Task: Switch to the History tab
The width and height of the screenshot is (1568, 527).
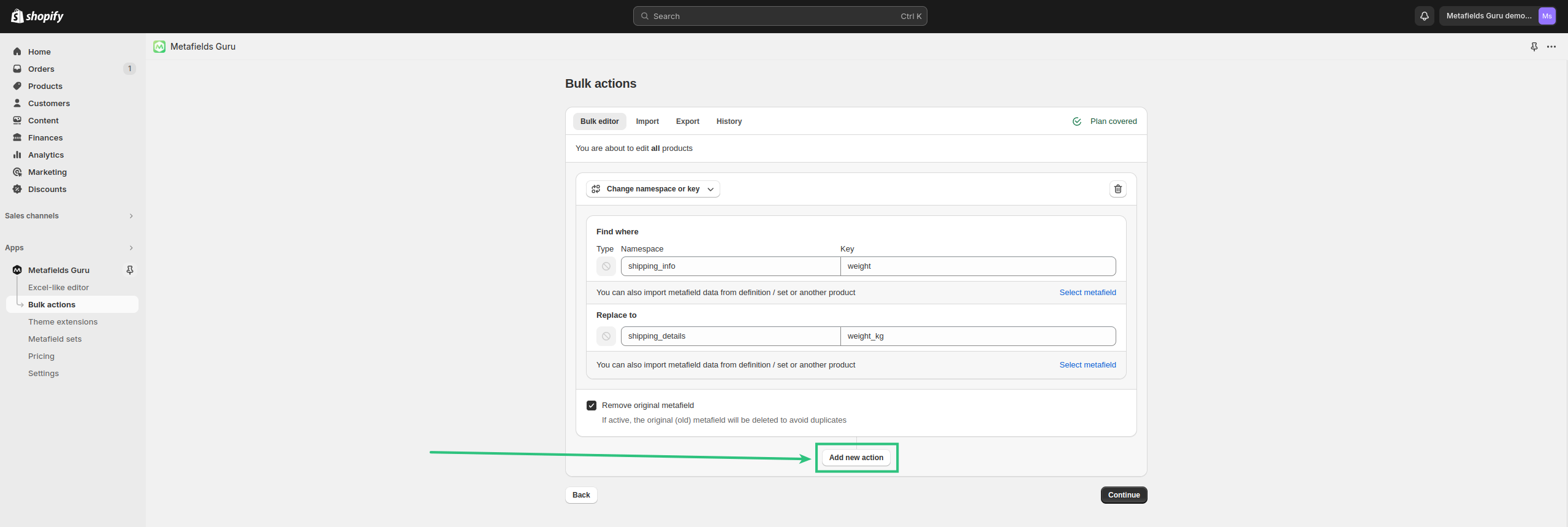Action: coord(729,121)
